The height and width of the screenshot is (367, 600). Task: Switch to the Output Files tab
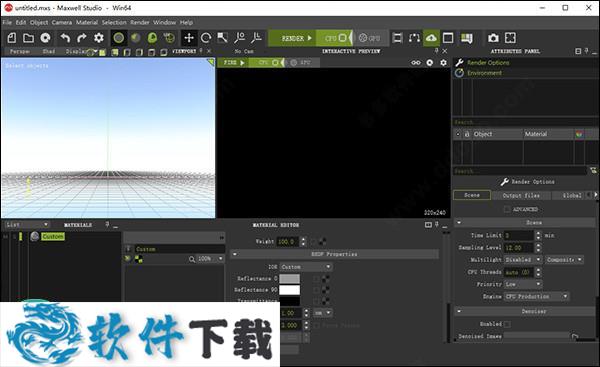[521, 195]
